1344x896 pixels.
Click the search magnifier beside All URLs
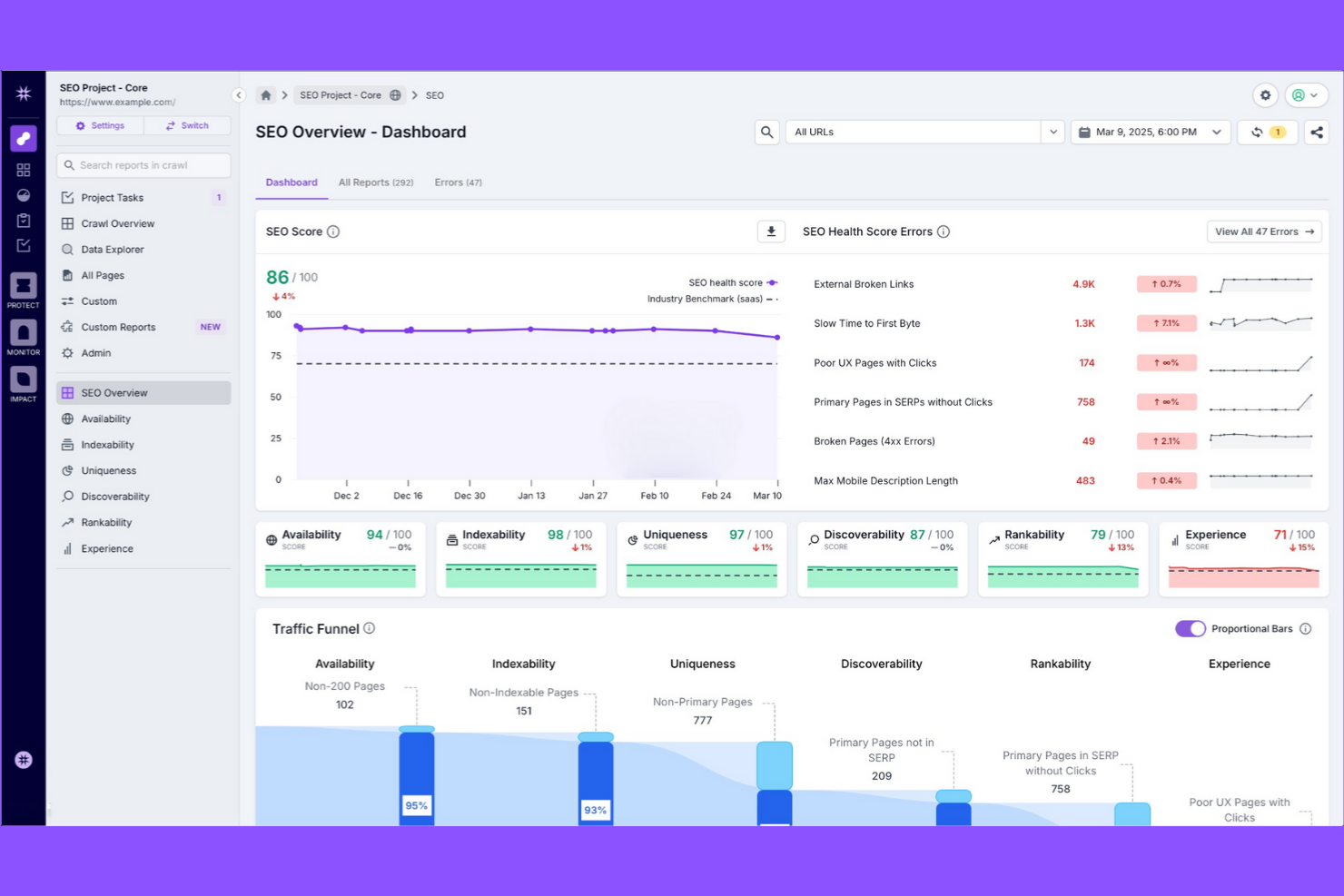pos(767,132)
